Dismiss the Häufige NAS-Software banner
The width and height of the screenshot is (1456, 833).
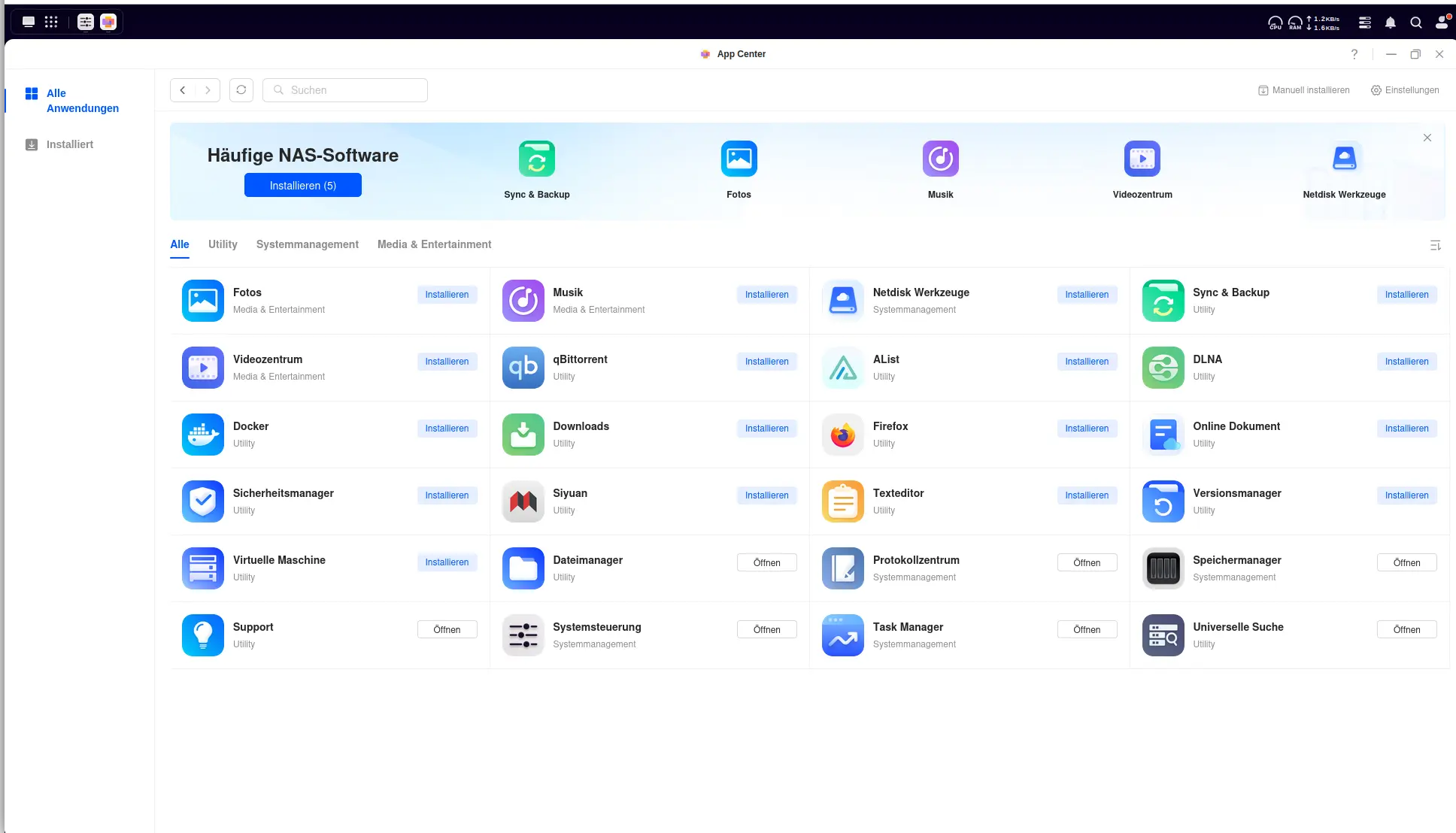click(1427, 138)
